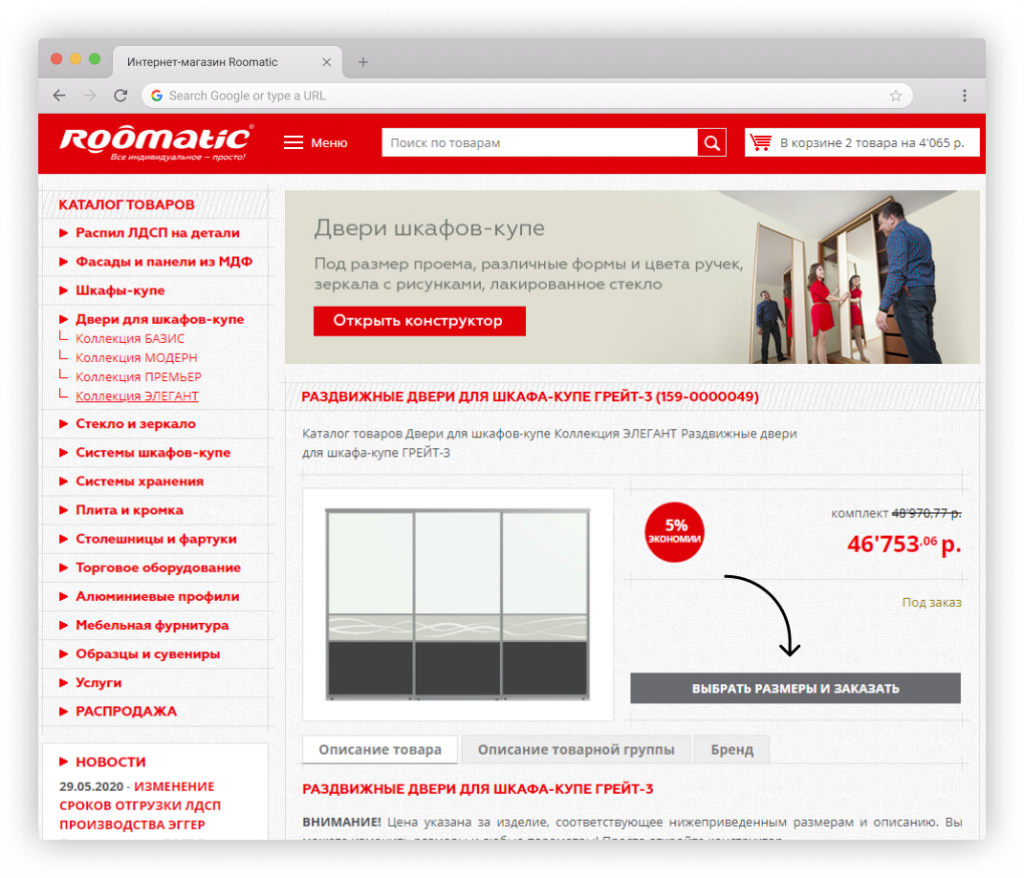Open the Коллекция ПРЕМЬЕР link

pyautogui.click(x=138, y=377)
